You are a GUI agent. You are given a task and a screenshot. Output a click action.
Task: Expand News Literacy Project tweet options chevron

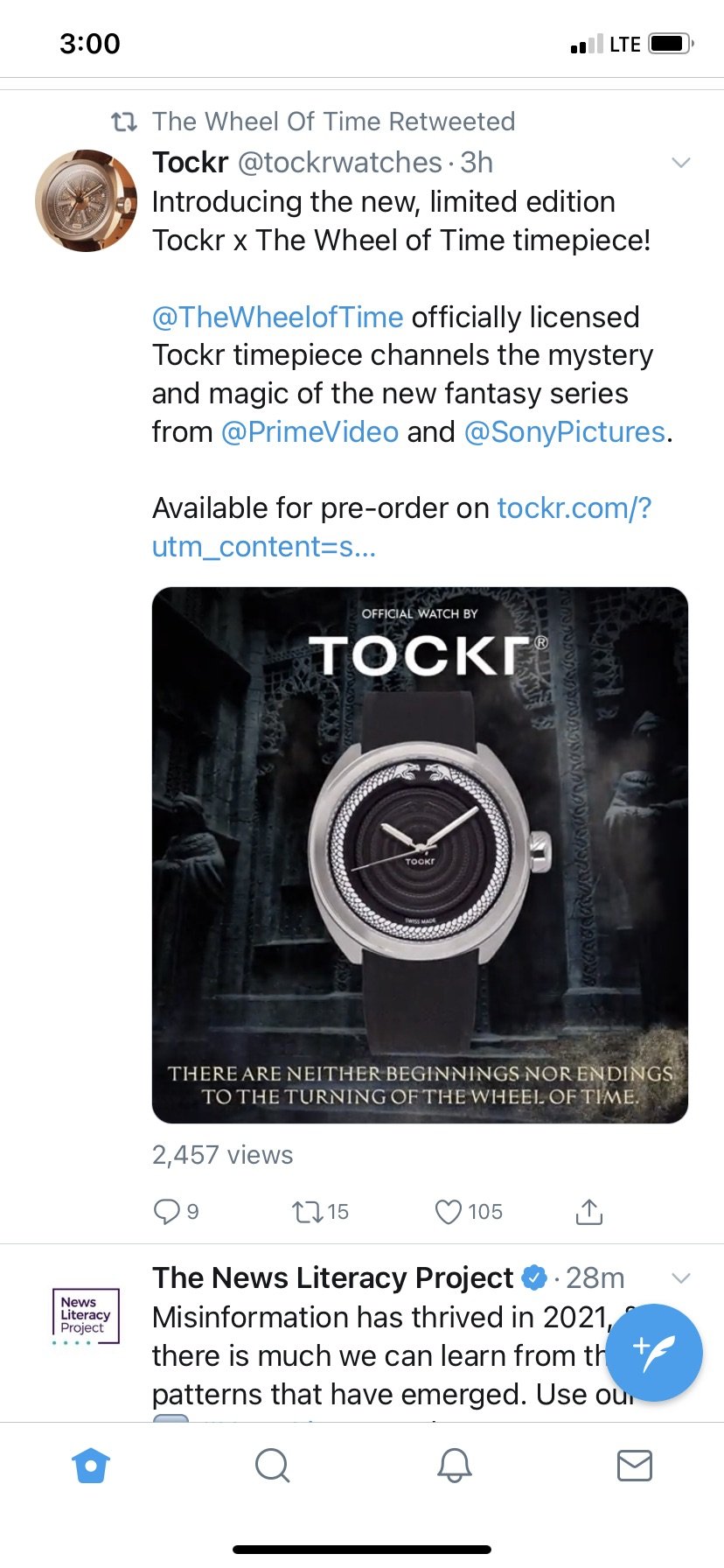[x=681, y=1278]
